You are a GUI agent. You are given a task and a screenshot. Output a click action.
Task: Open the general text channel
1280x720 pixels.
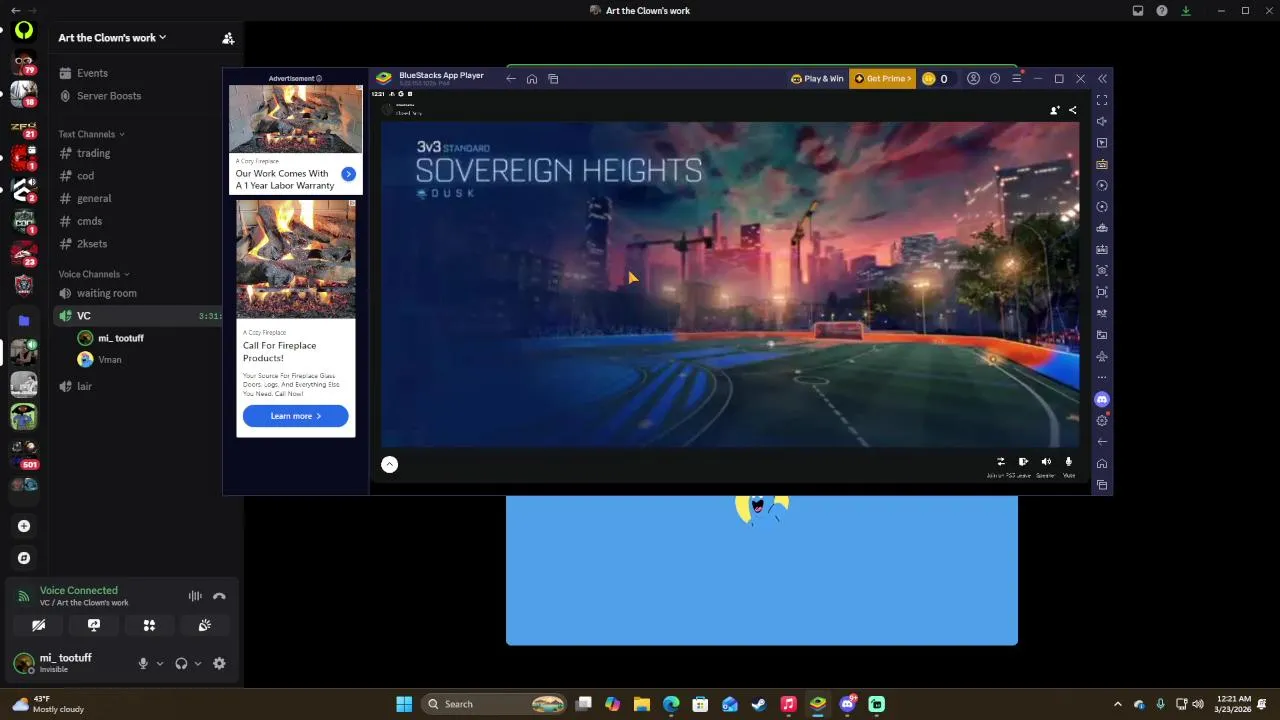[94, 198]
